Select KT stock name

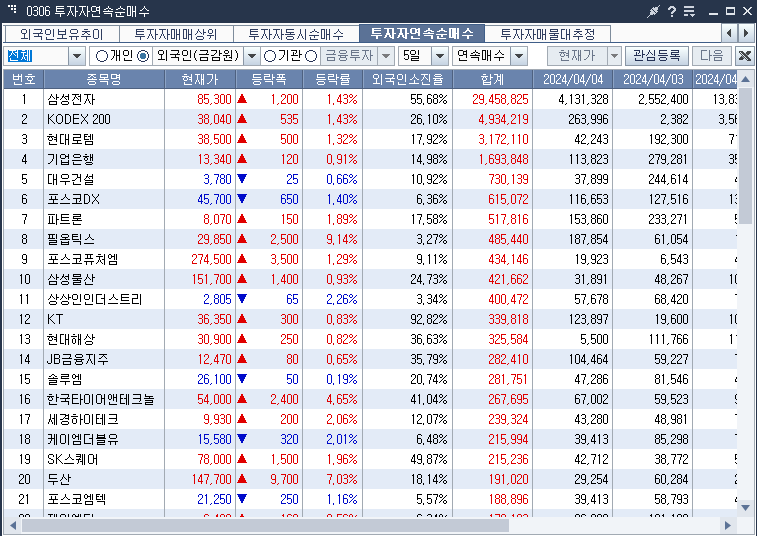coord(55,319)
